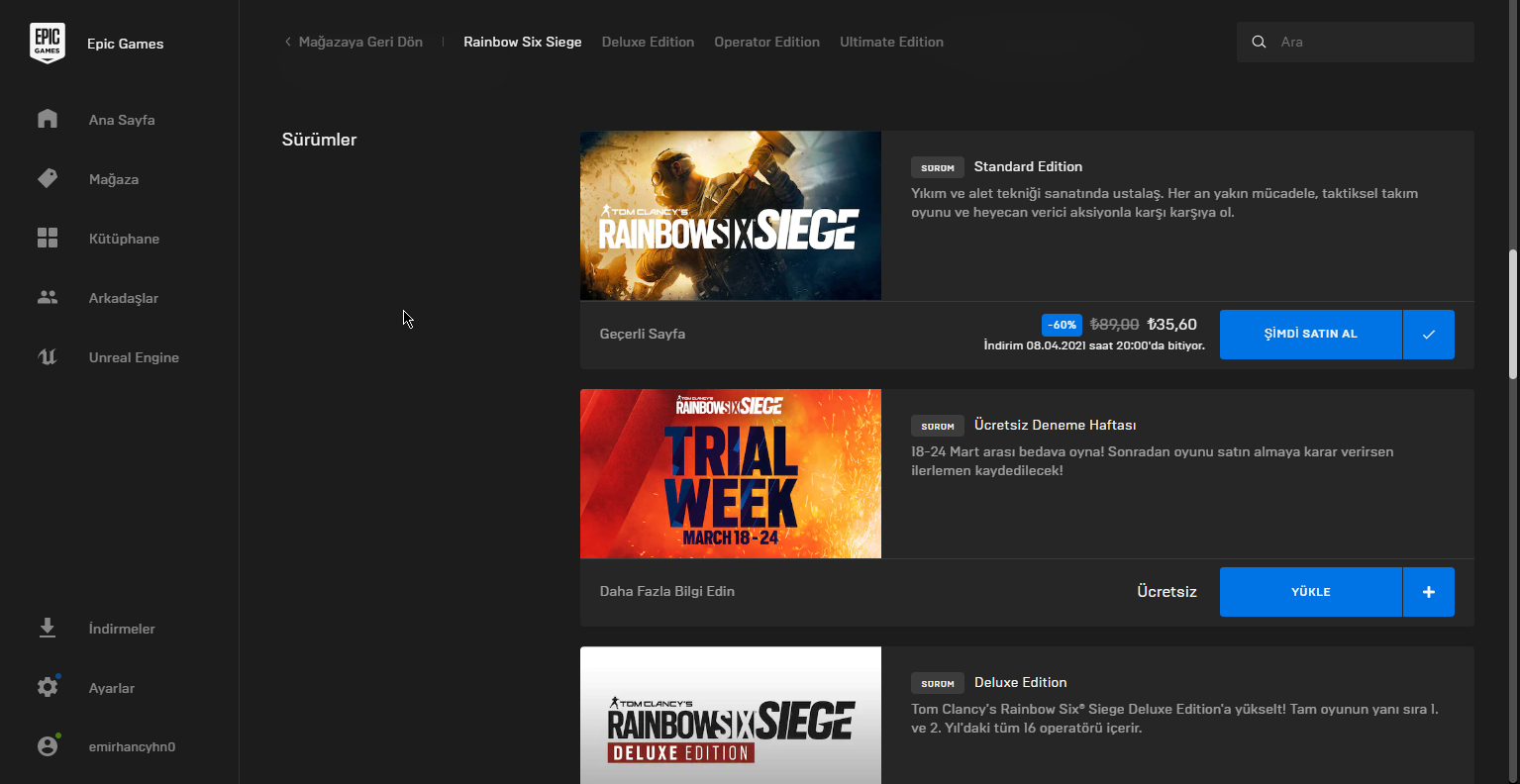Click the Ara search field
1520x784 pixels.
[1356, 42]
